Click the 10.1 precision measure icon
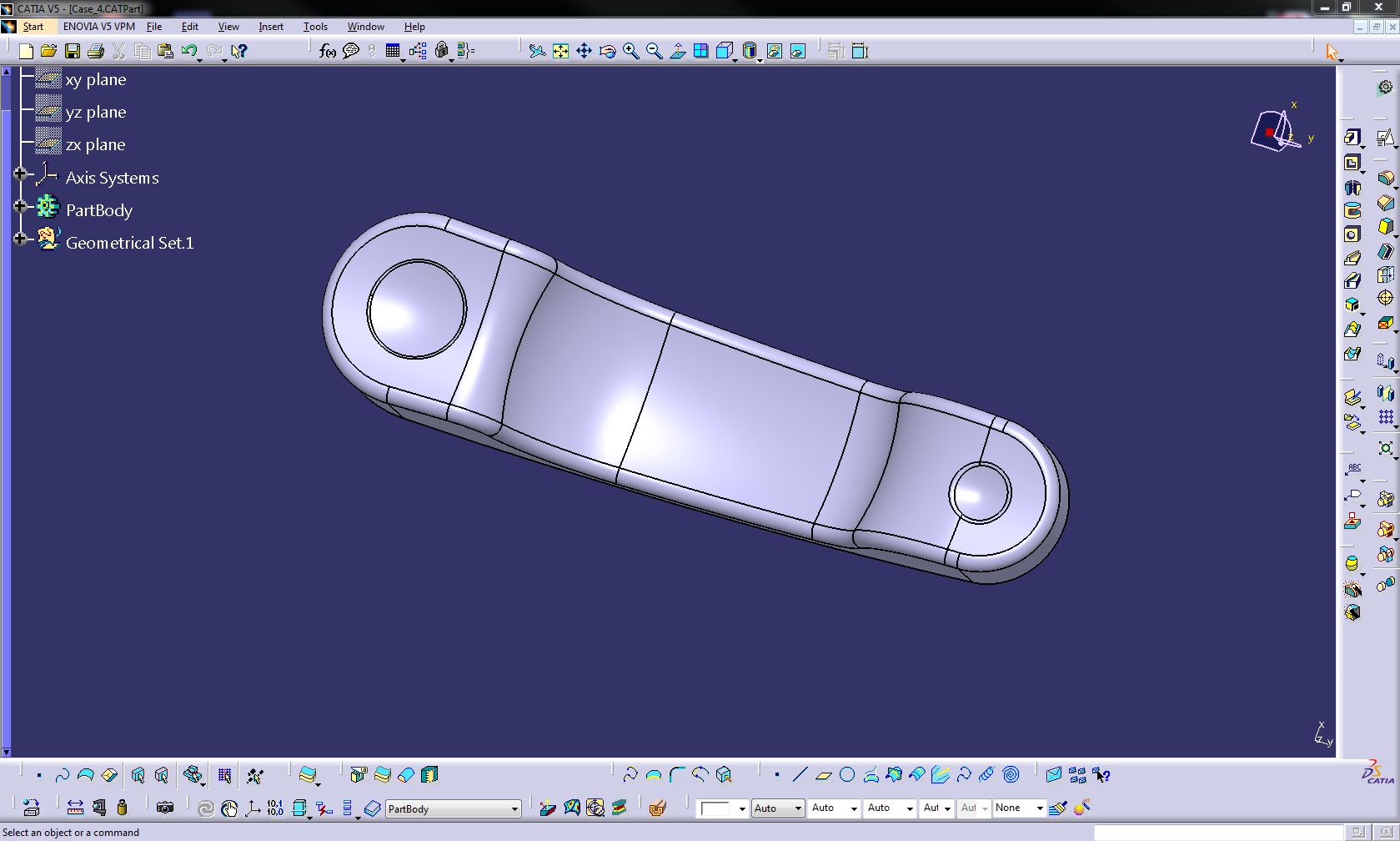1400x841 pixels. click(275, 808)
